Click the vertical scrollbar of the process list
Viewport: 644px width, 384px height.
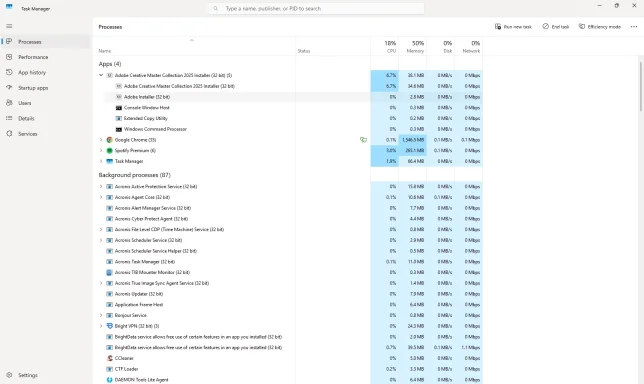(640, 86)
